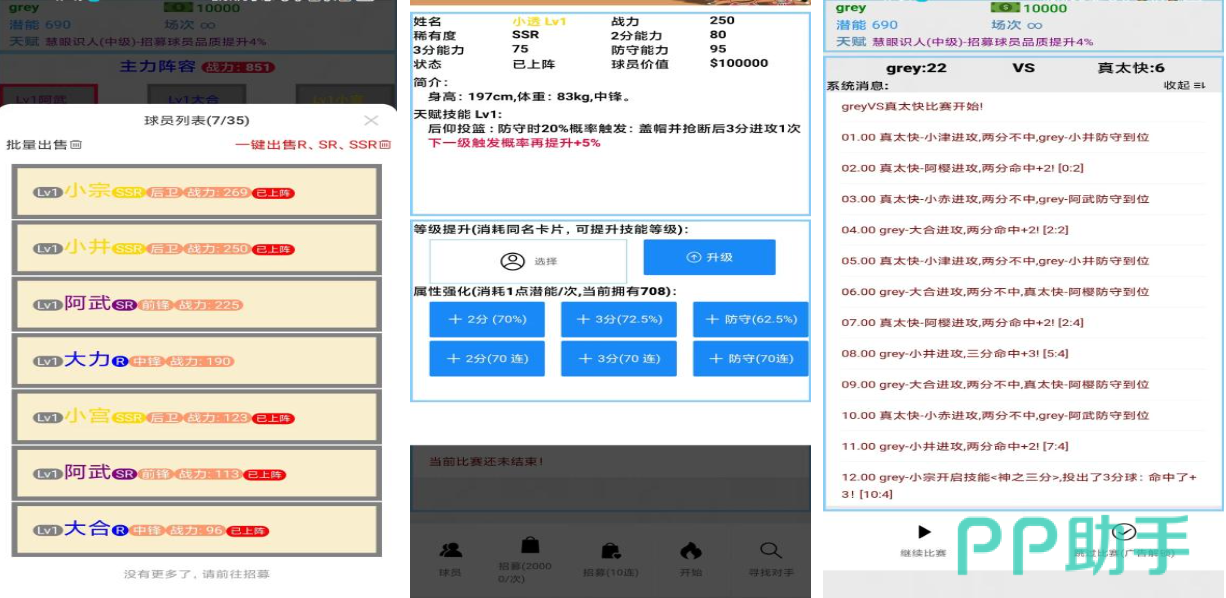
Task: Click the 批量出售 trash icon
Action: (76, 145)
